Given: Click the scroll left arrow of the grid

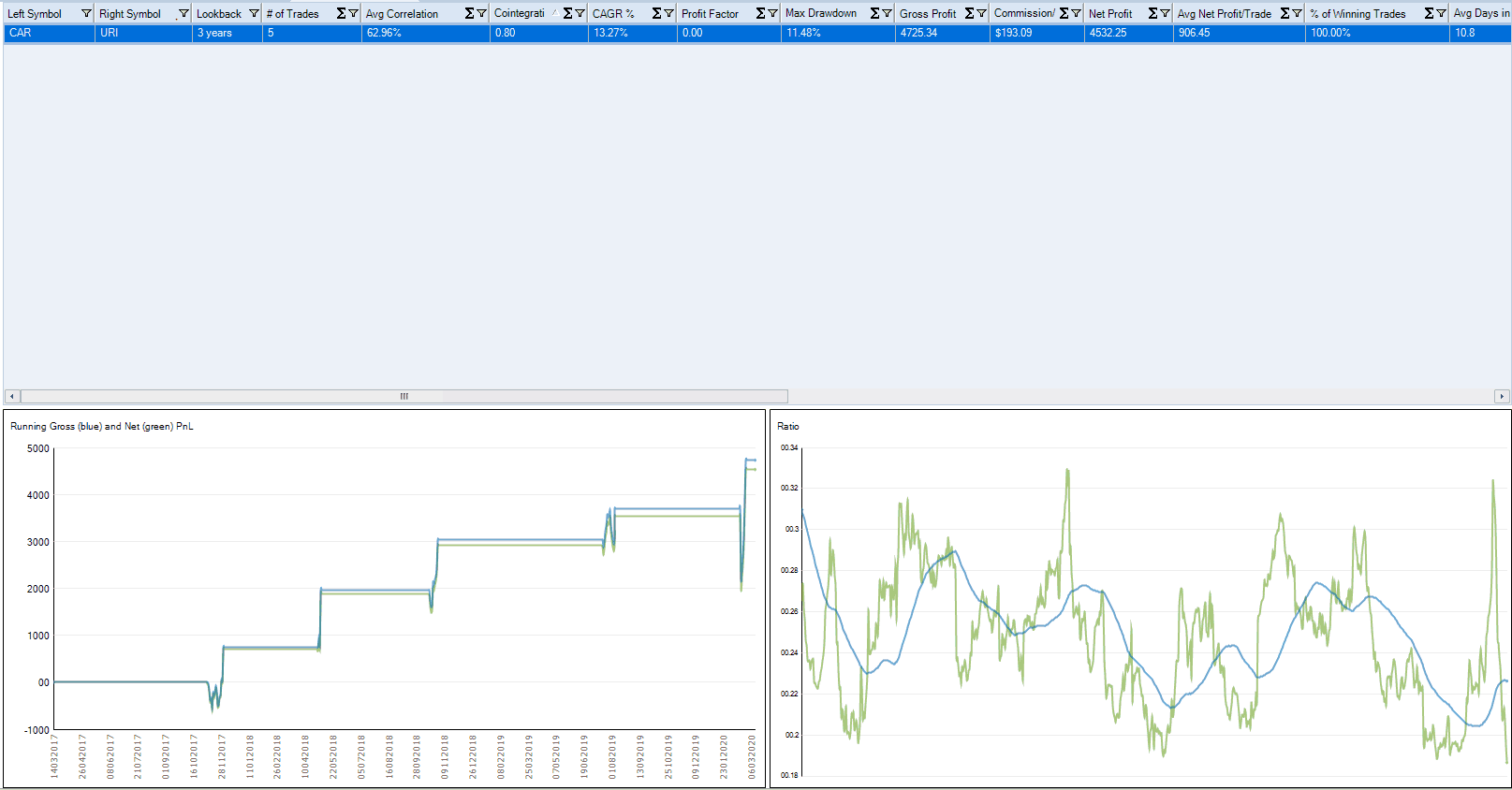Looking at the screenshot, I should point(11,396).
